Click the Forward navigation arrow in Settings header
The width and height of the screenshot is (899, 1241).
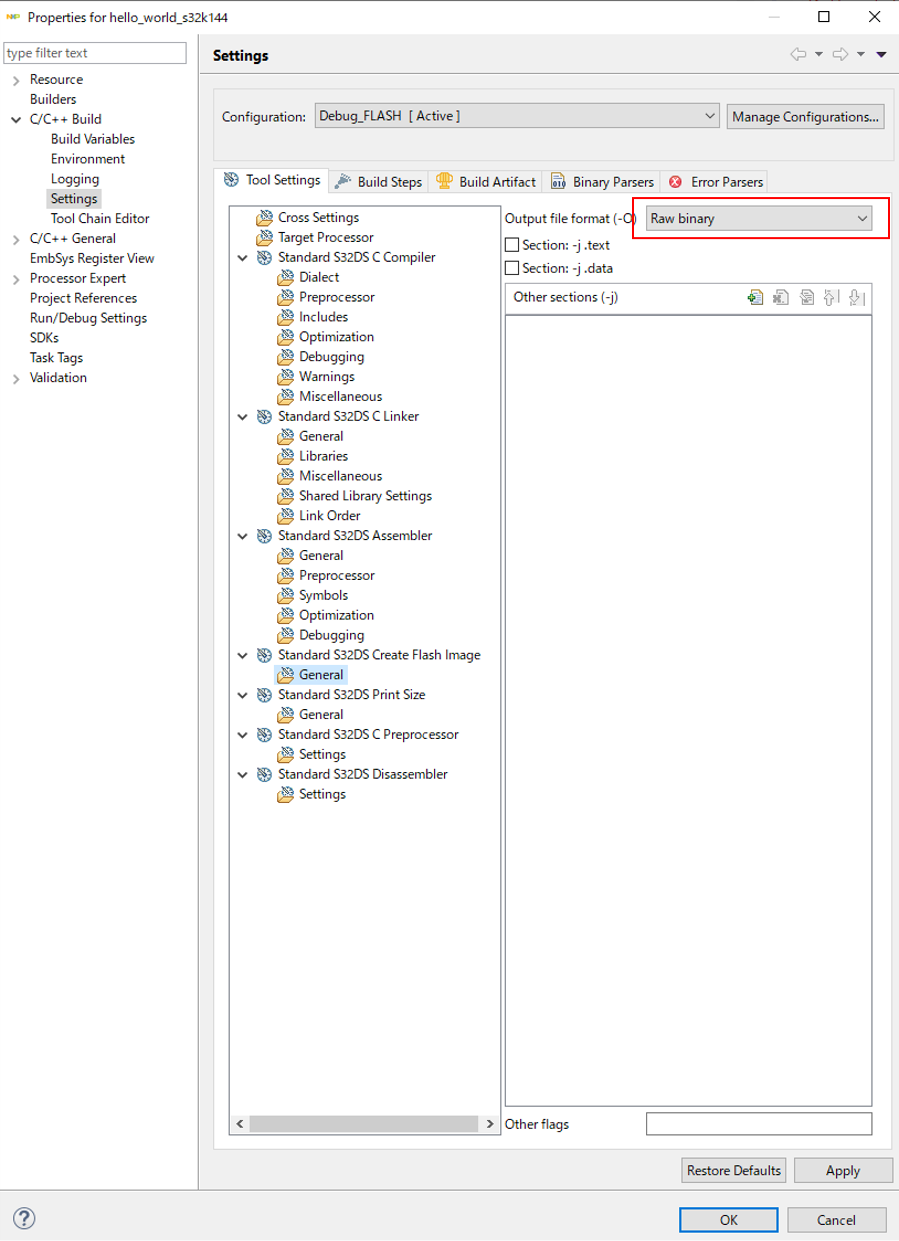click(841, 55)
